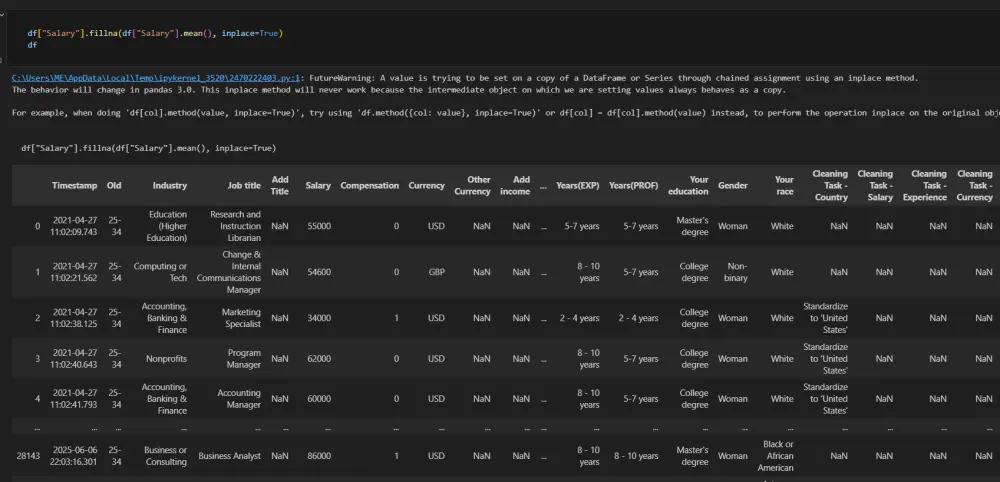1000x482 pixels.
Task: Click the 2 - 4 years experience cell
Action: click(580, 318)
